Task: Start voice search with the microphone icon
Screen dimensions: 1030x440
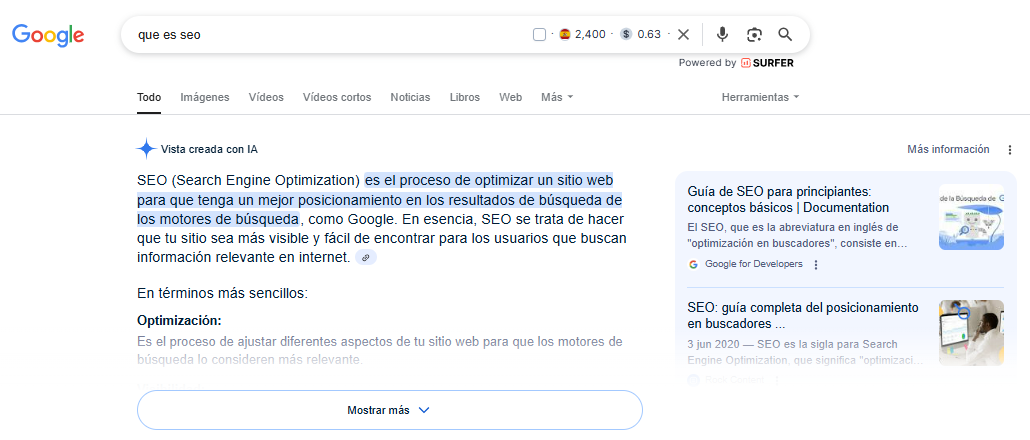Action: point(723,35)
